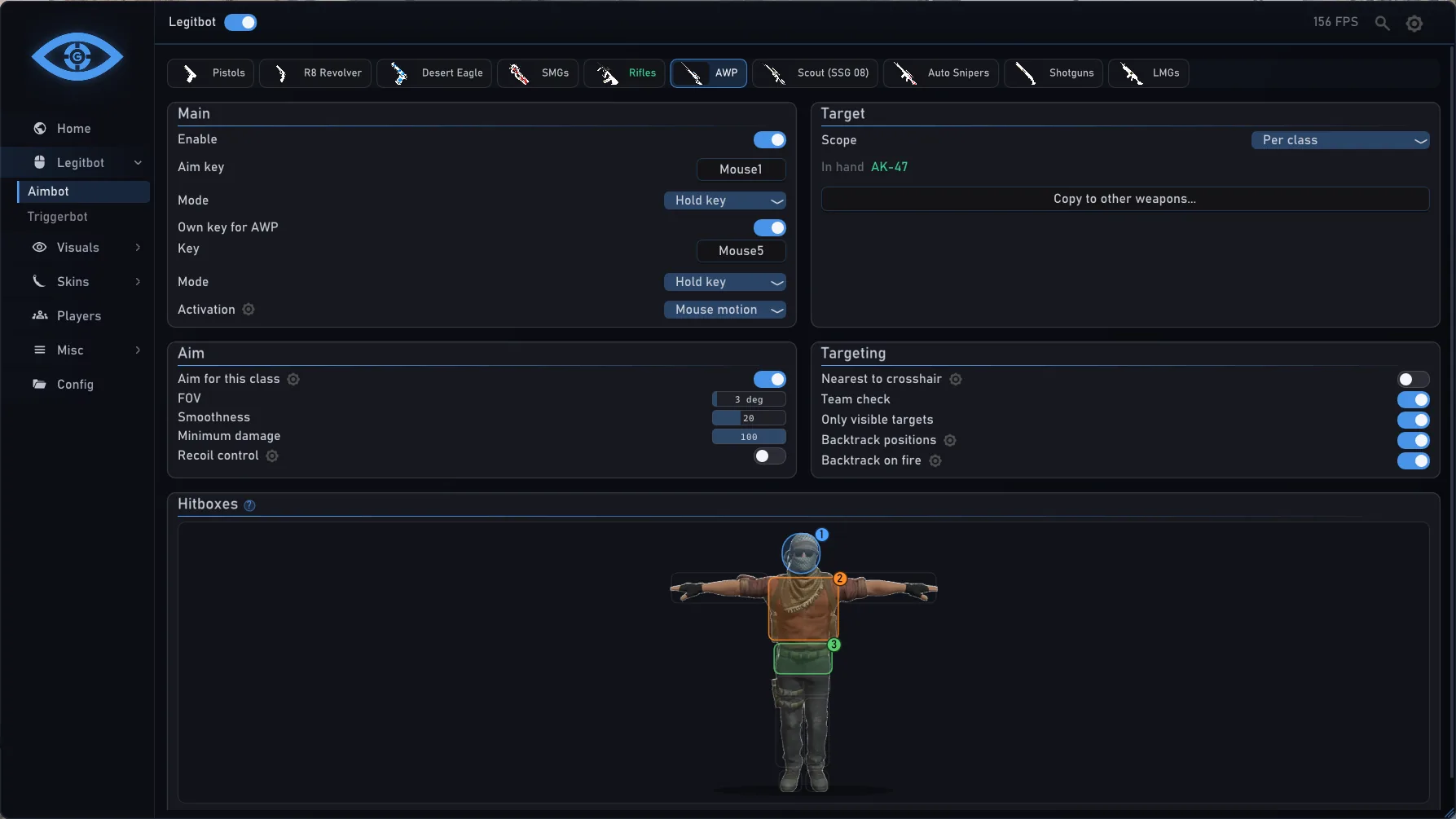This screenshot has height=819, width=1456.
Task: Disable Team check toggle
Action: [1413, 399]
